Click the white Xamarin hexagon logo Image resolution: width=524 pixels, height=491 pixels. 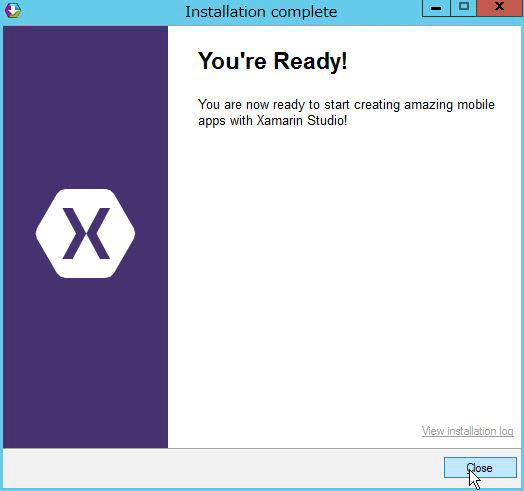click(86, 233)
